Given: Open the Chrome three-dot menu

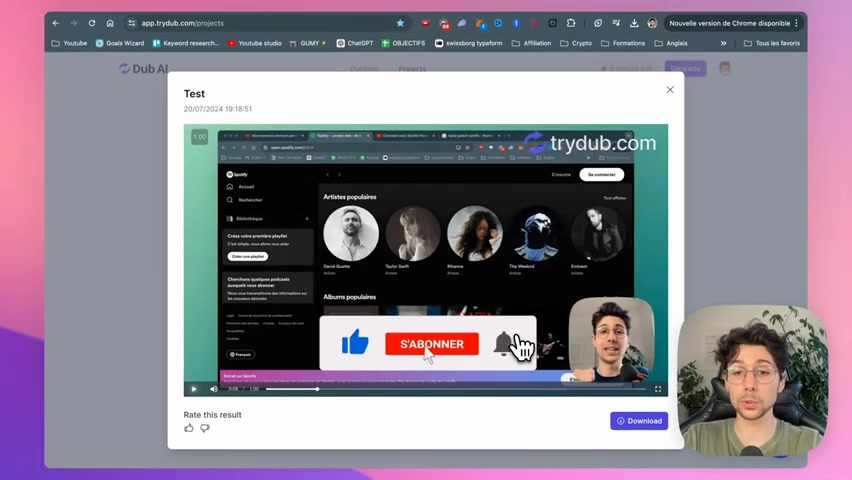Looking at the screenshot, I should (x=797, y=23).
